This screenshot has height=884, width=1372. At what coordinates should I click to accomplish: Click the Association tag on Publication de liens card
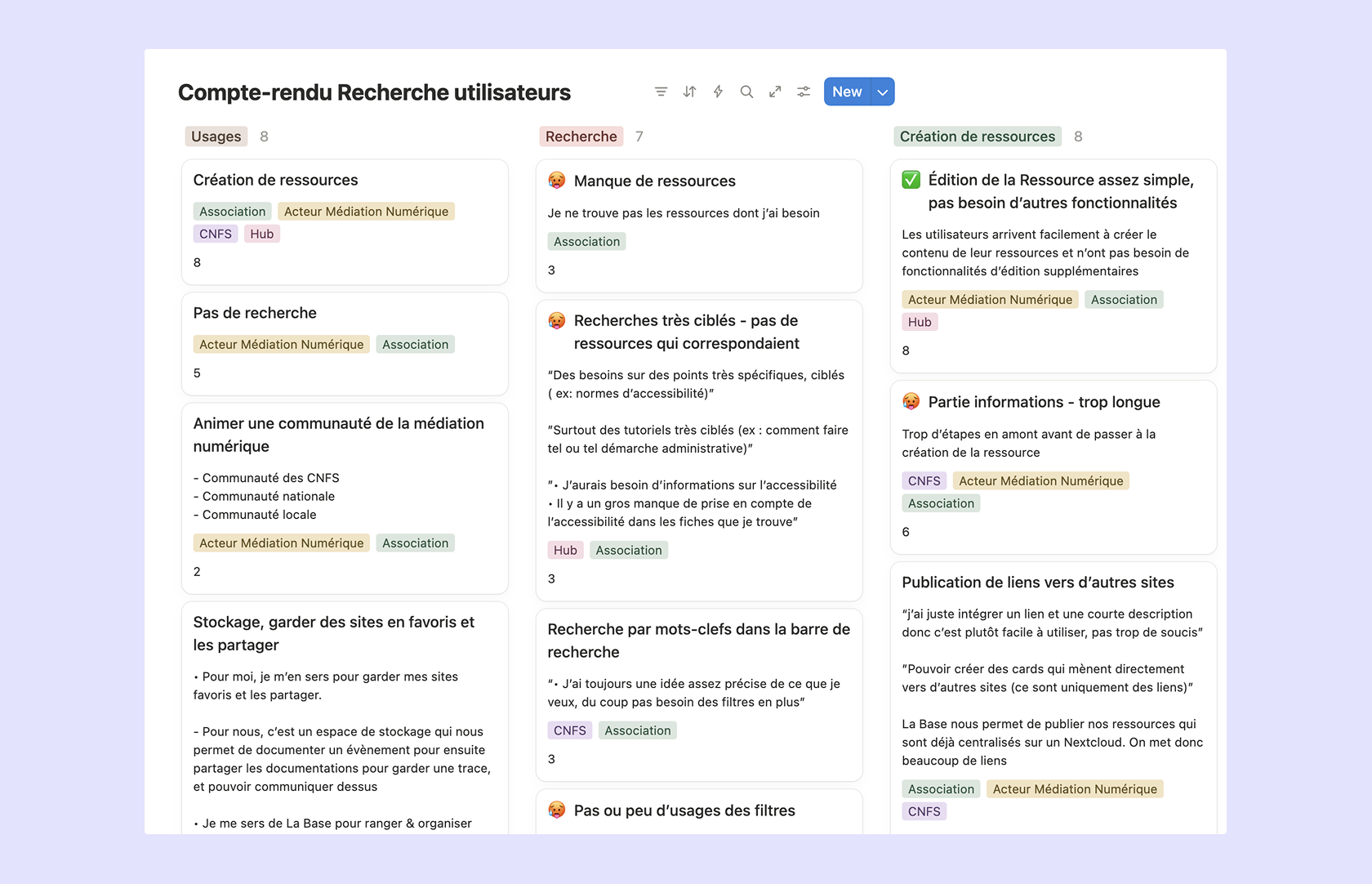pos(941,789)
